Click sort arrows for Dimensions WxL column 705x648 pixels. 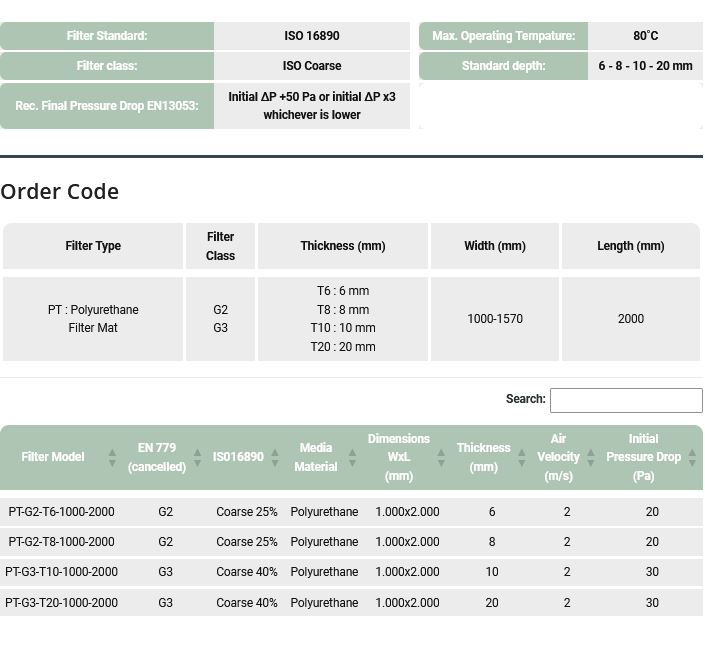click(441, 457)
